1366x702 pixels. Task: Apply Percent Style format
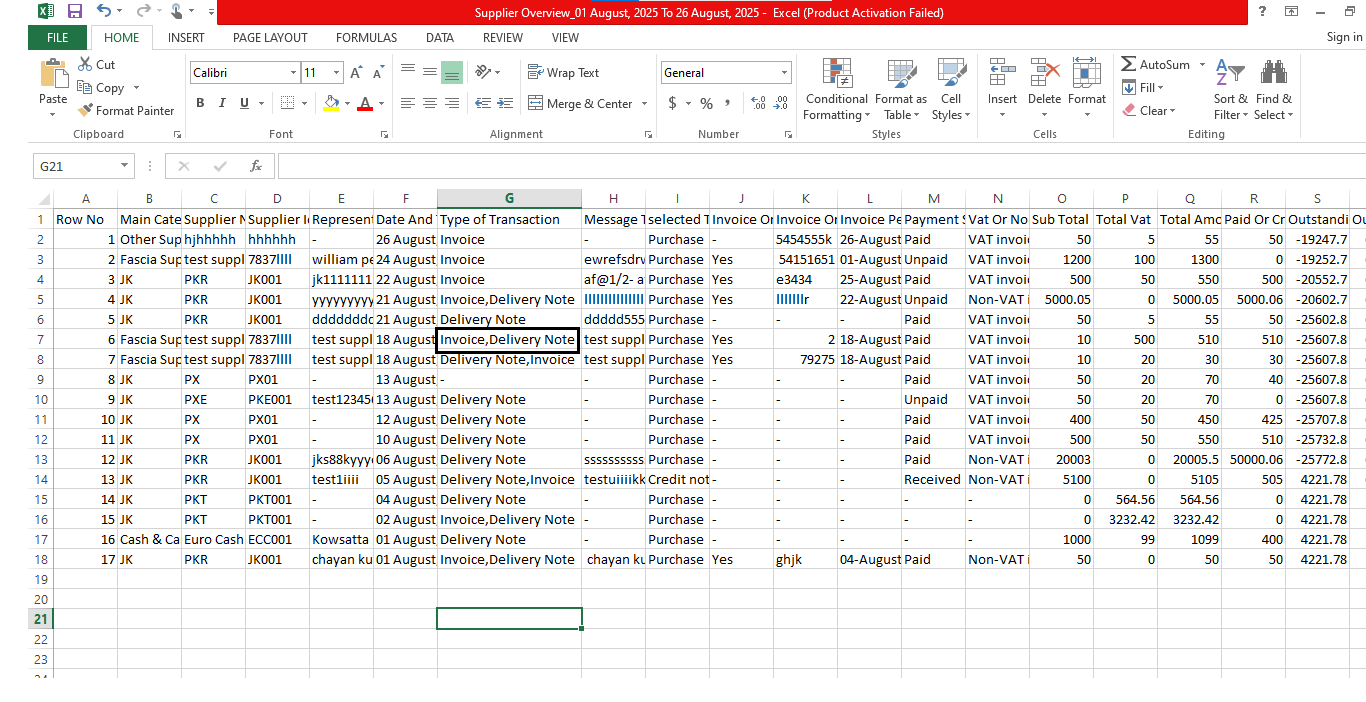[x=707, y=103]
